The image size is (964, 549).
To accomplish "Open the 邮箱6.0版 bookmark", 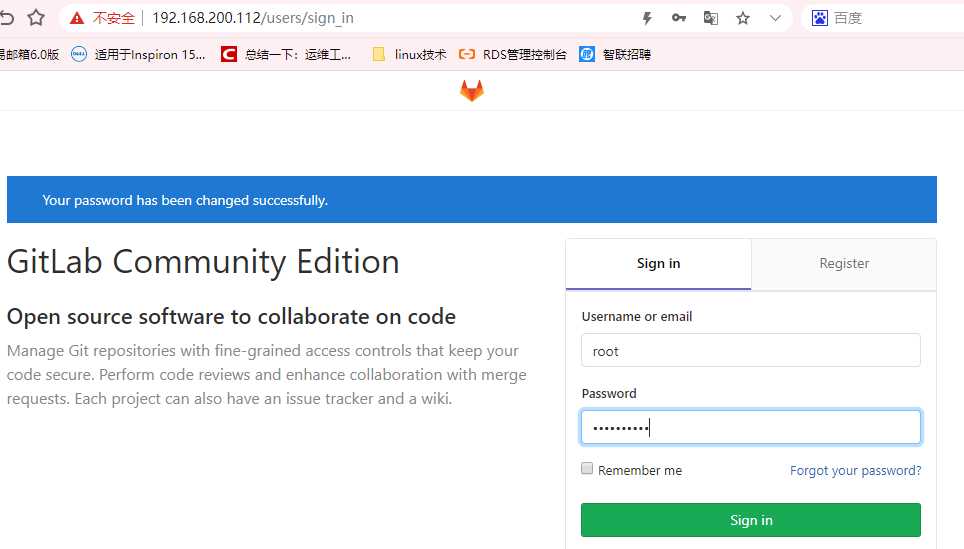I will 30,55.
